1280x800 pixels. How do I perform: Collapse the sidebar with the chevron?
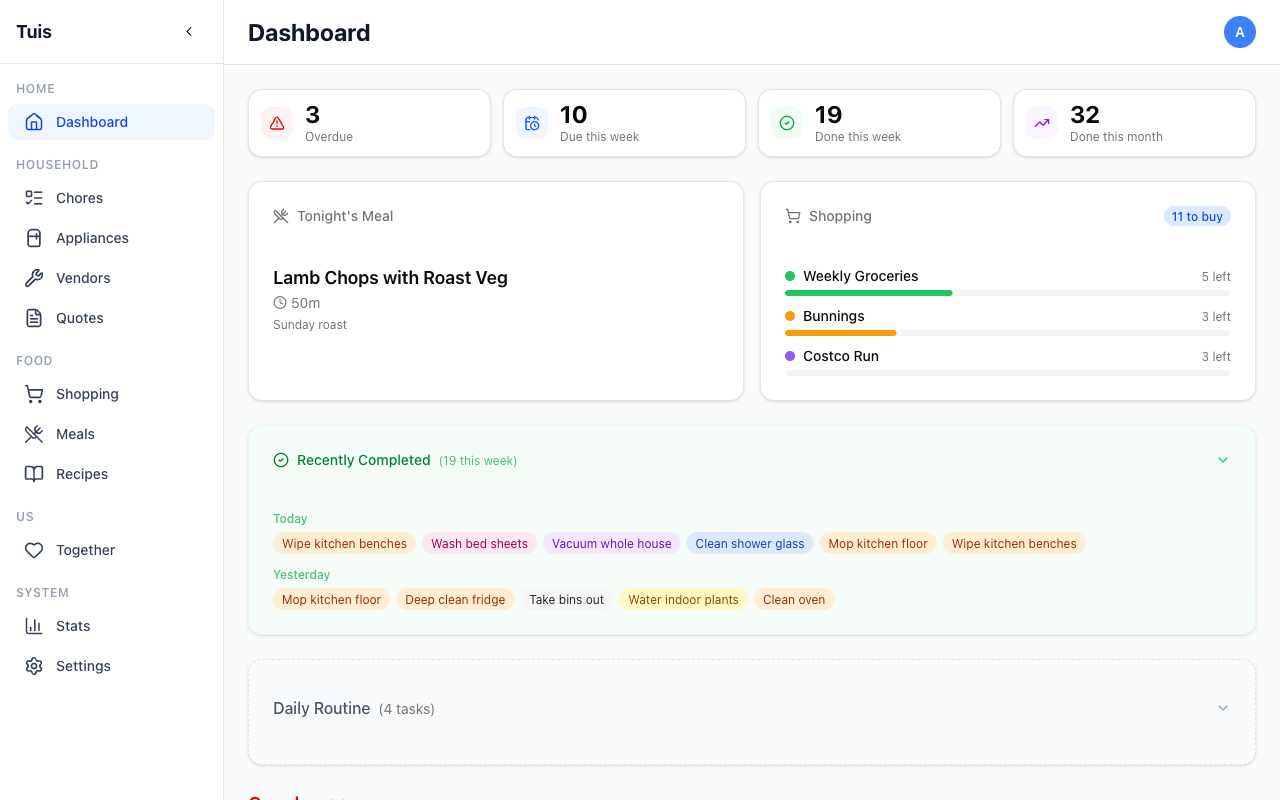click(x=189, y=31)
